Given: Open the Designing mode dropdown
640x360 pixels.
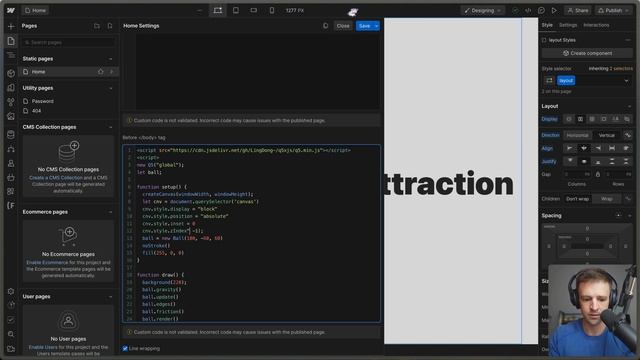Looking at the screenshot, I should [x=483, y=11].
